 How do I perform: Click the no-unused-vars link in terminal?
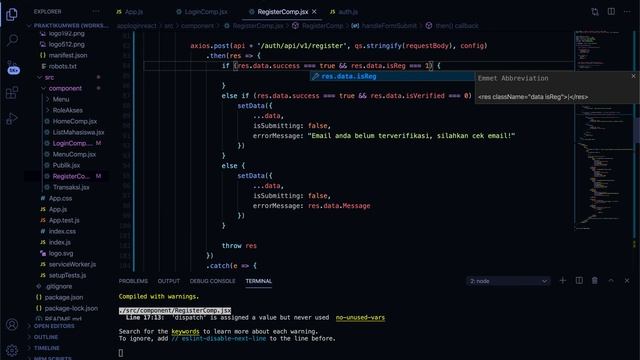point(360,317)
